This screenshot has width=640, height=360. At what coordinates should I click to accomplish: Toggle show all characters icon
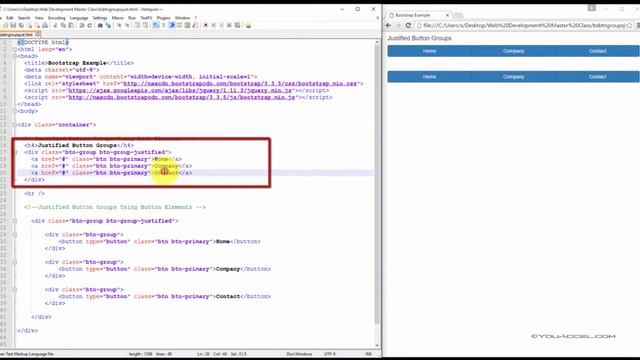tap(164, 25)
